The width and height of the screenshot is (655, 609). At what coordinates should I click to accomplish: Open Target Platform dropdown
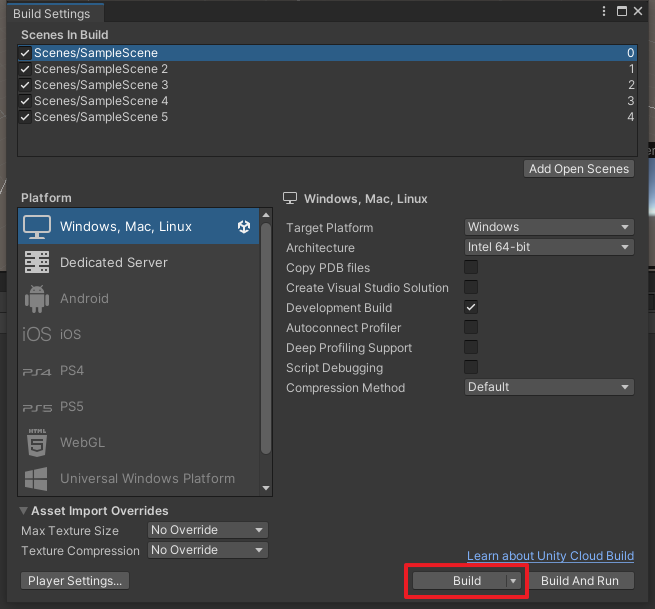coord(549,227)
